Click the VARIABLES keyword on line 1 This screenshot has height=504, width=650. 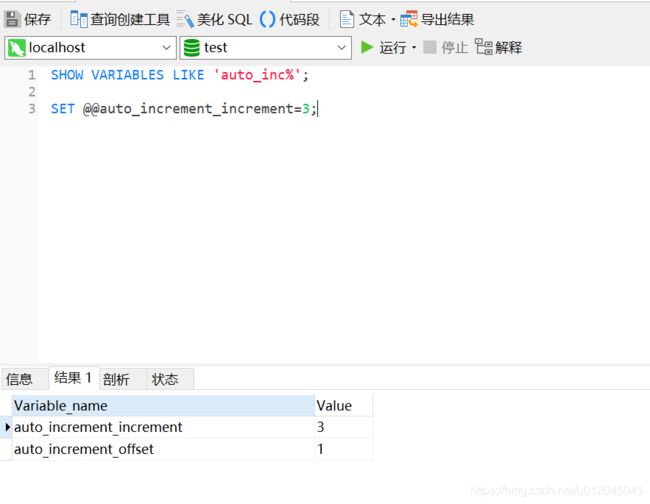(x=128, y=75)
